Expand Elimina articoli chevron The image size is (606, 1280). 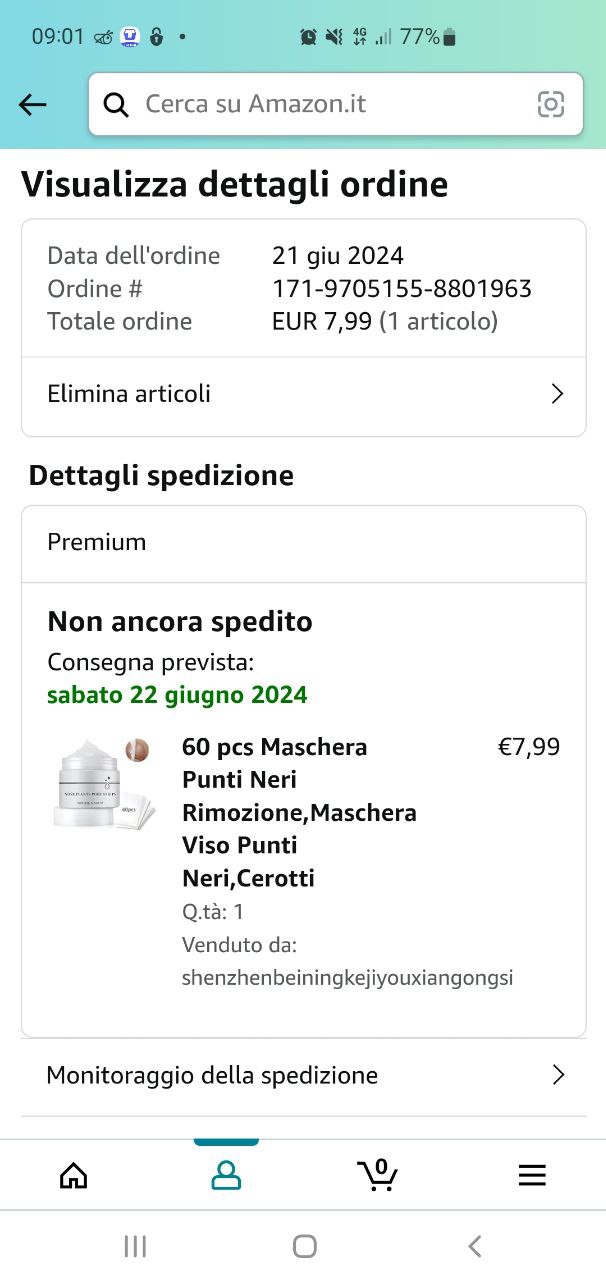558,394
